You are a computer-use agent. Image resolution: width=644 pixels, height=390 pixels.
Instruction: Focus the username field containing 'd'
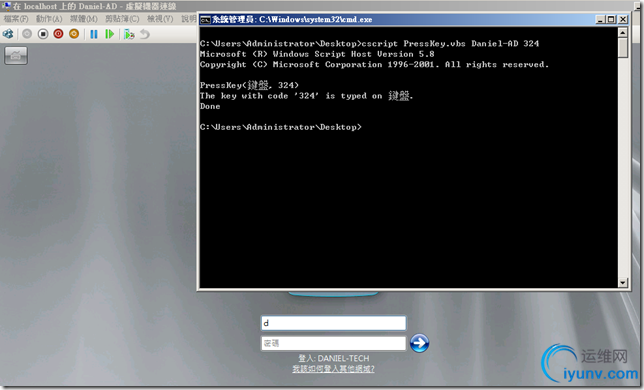pyautogui.click(x=334, y=323)
